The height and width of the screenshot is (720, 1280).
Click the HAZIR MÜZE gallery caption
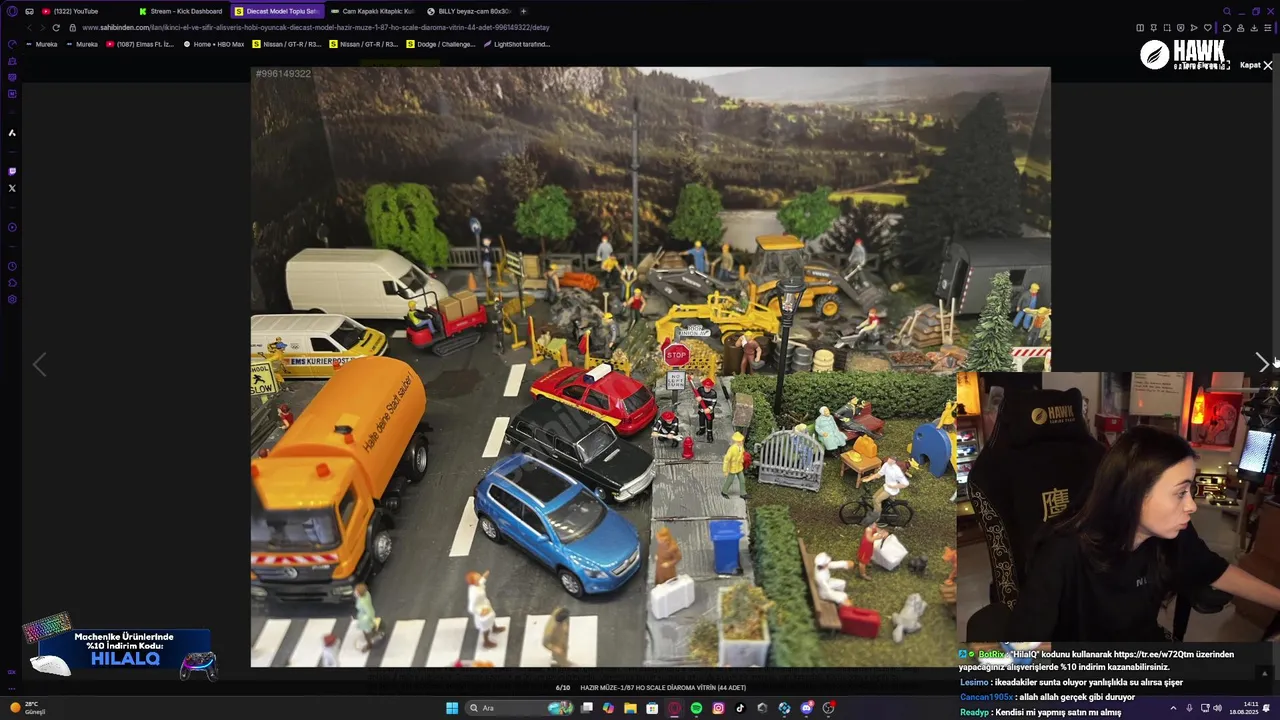663,688
